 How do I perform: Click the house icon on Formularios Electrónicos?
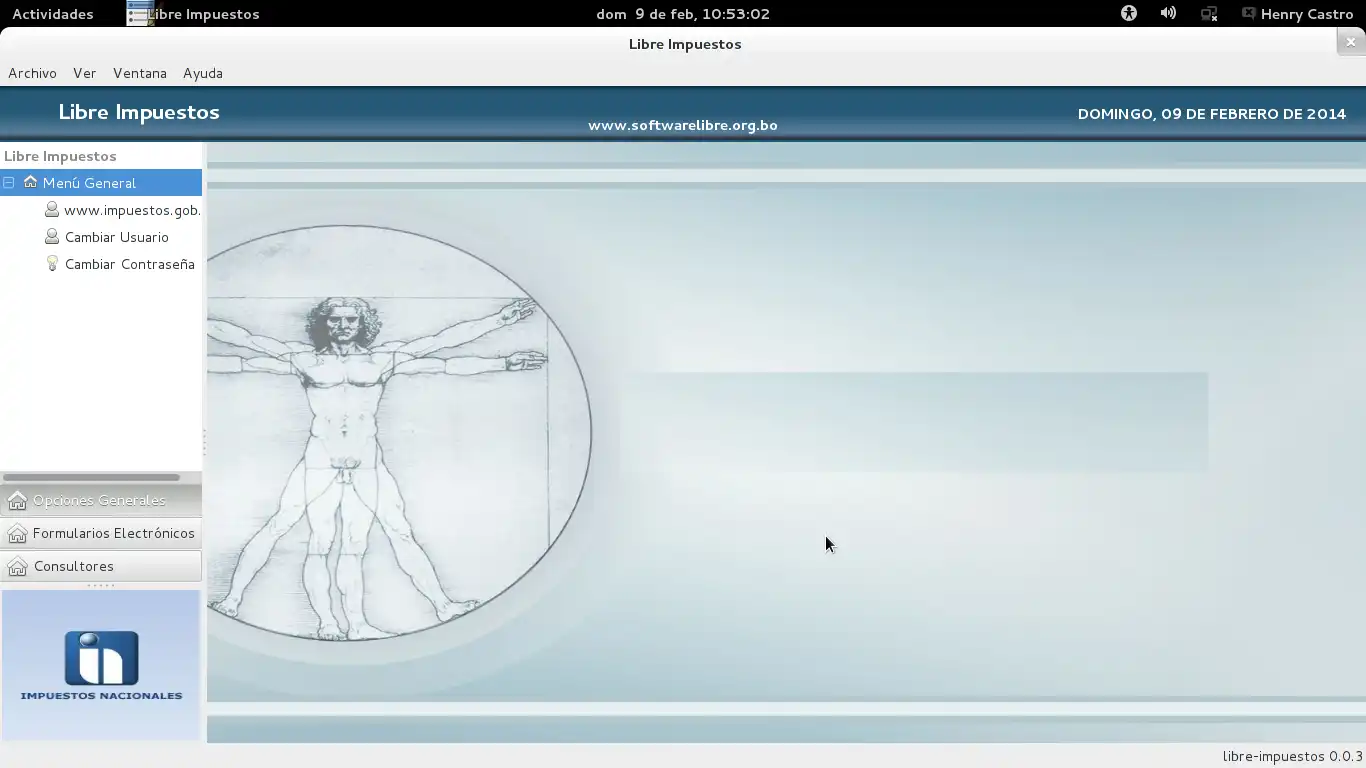point(17,533)
